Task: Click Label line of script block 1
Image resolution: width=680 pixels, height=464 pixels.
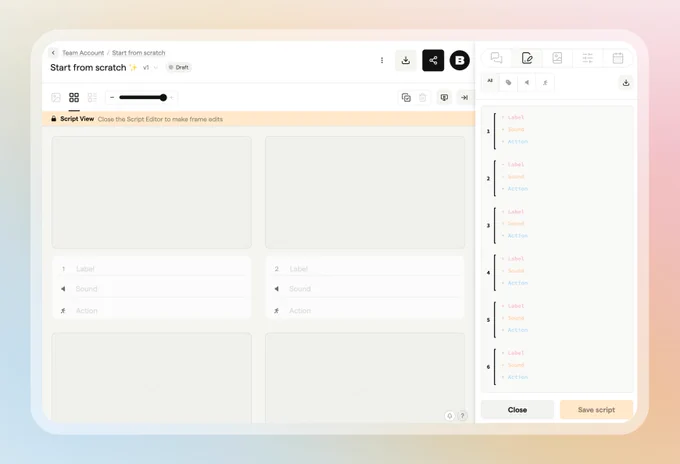Action: [x=515, y=118]
